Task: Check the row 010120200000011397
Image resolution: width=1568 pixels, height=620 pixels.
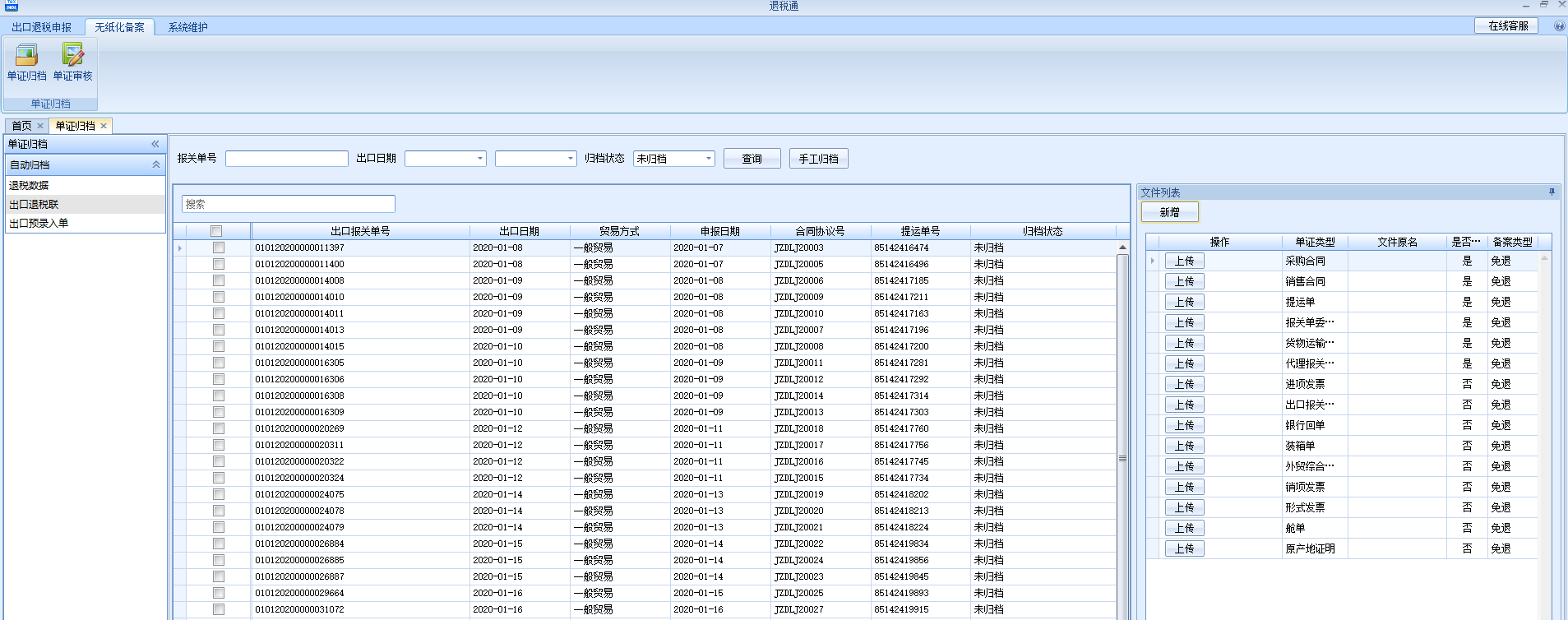Action: pyautogui.click(x=219, y=248)
